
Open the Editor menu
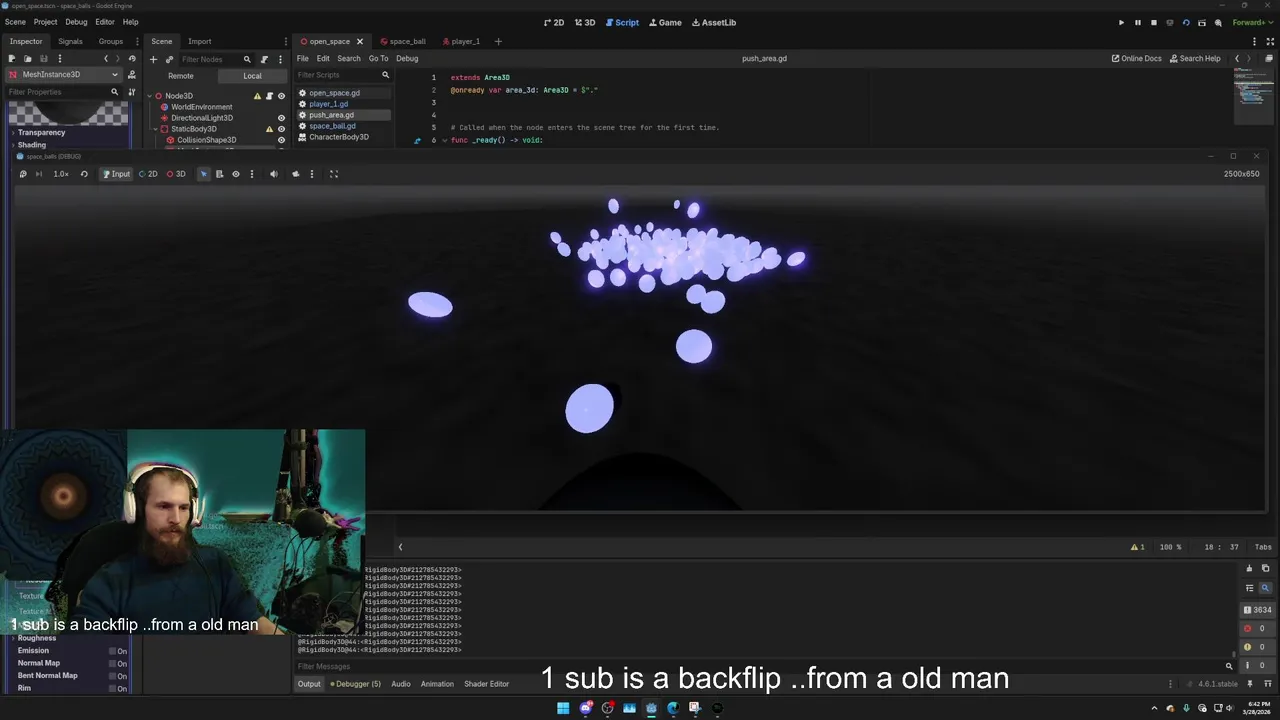[x=105, y=22]
